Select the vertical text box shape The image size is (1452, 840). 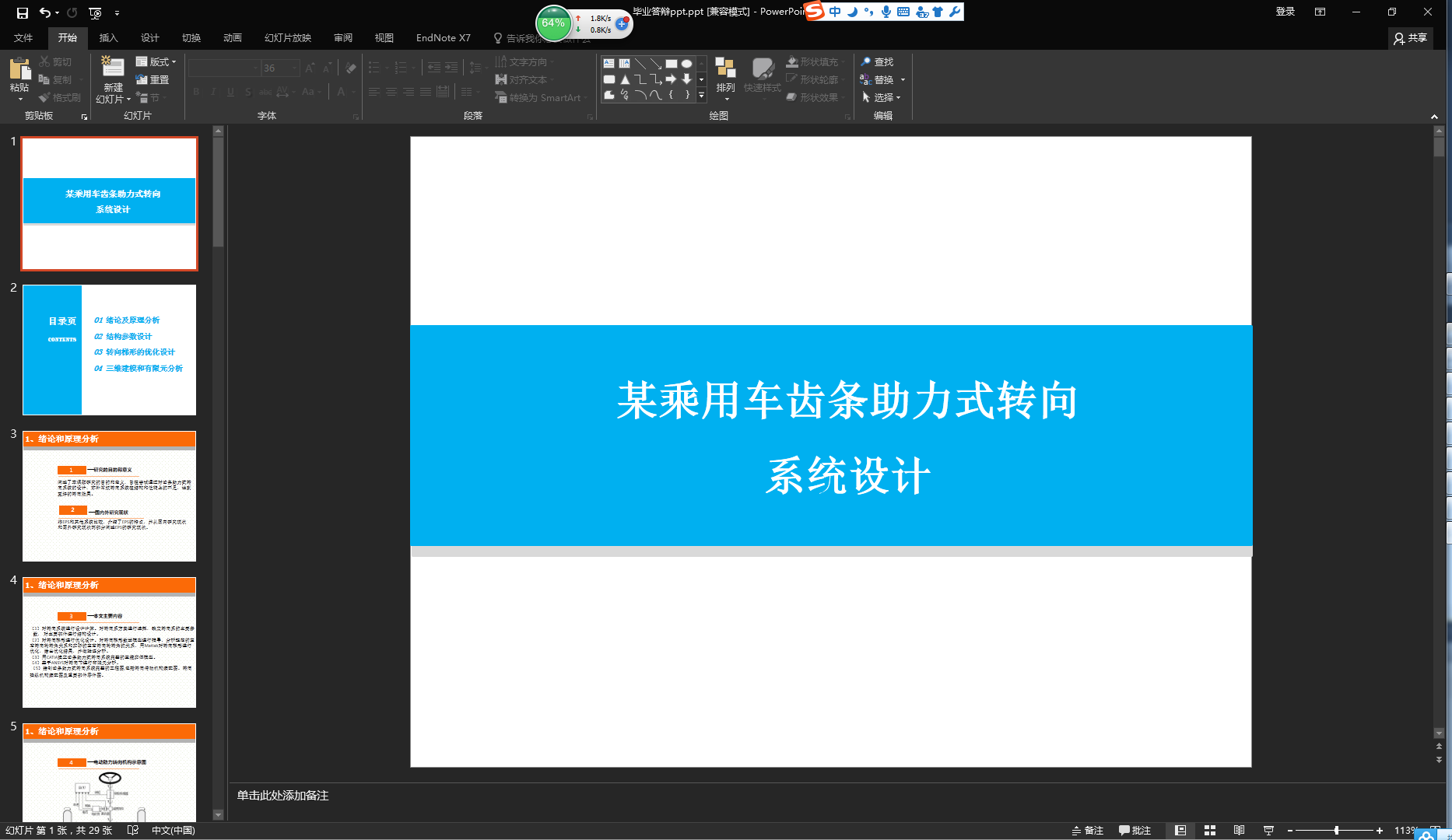click(624, 64)
